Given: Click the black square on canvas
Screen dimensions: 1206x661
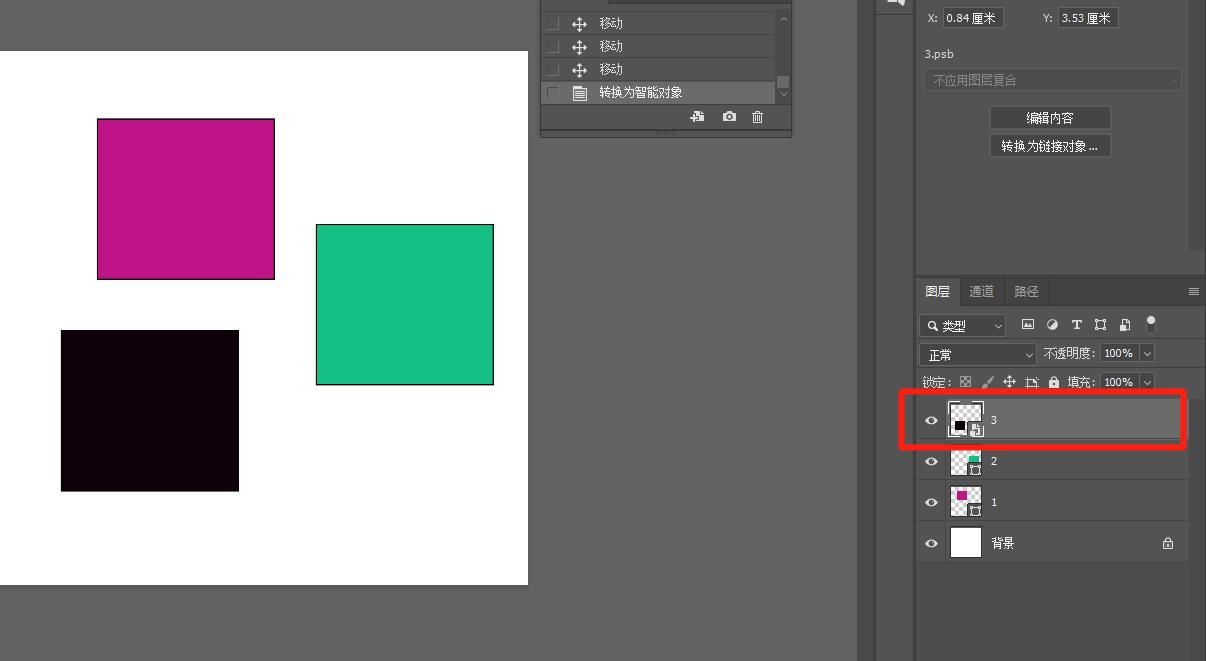Looking at the screenshot, I should pos(150,411).
